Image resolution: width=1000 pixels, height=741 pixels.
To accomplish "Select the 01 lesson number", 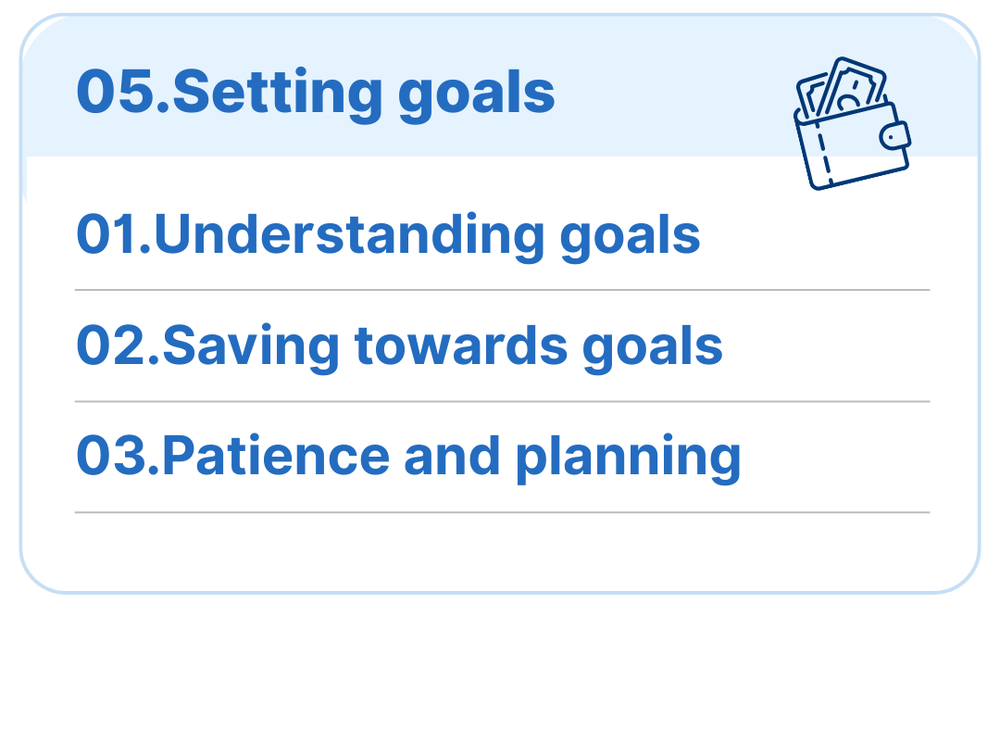I will [107, 236].
